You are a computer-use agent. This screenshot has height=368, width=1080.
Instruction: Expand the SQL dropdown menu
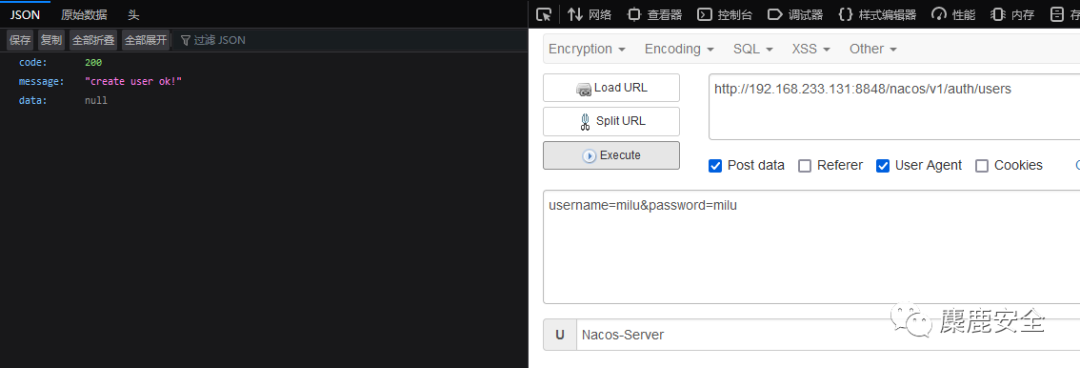tap(753, 49)
